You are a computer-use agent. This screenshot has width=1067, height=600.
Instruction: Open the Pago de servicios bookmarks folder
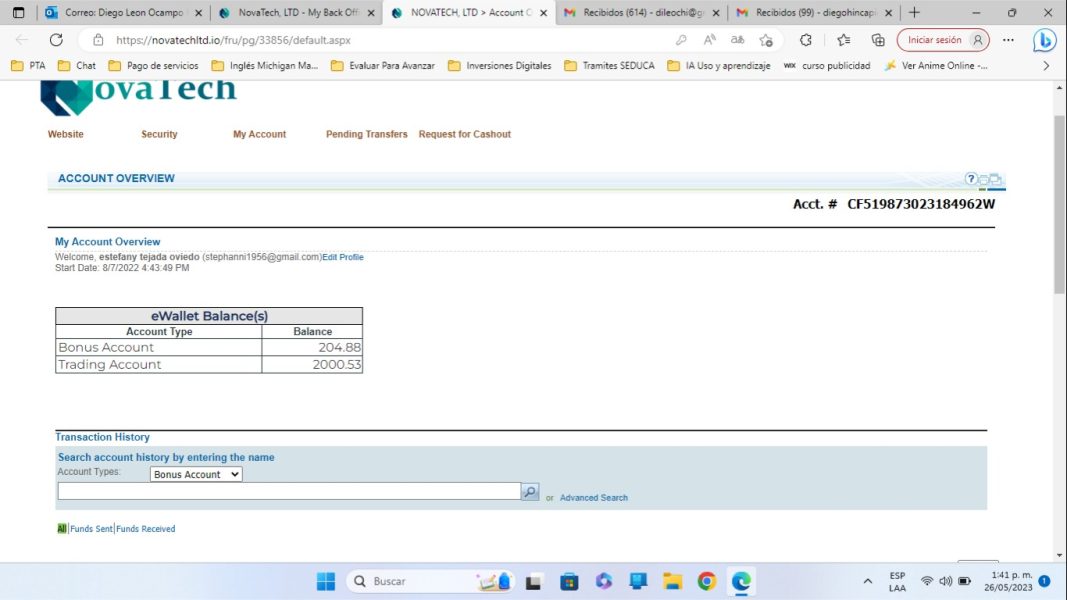pyautogui.click(x=154, y=66)
